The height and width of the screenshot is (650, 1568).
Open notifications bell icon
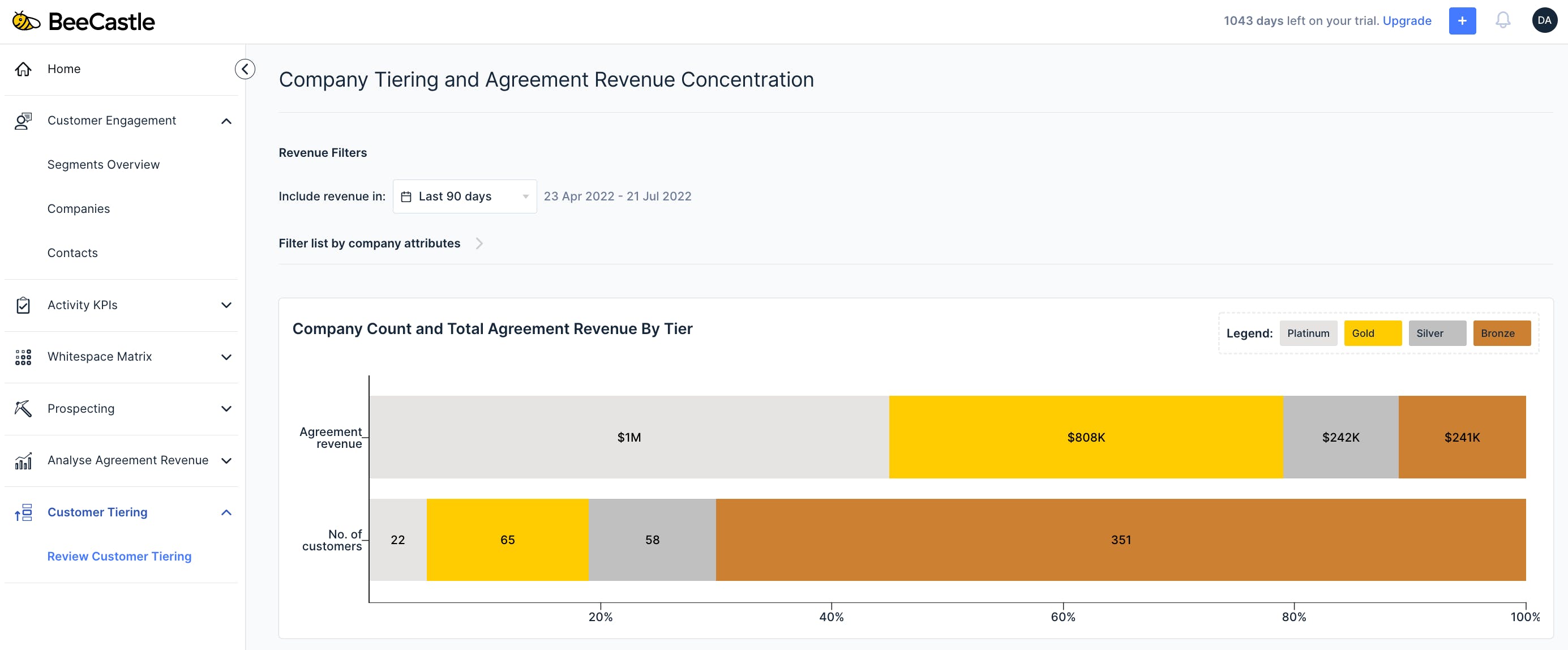tap(1502, 21)
